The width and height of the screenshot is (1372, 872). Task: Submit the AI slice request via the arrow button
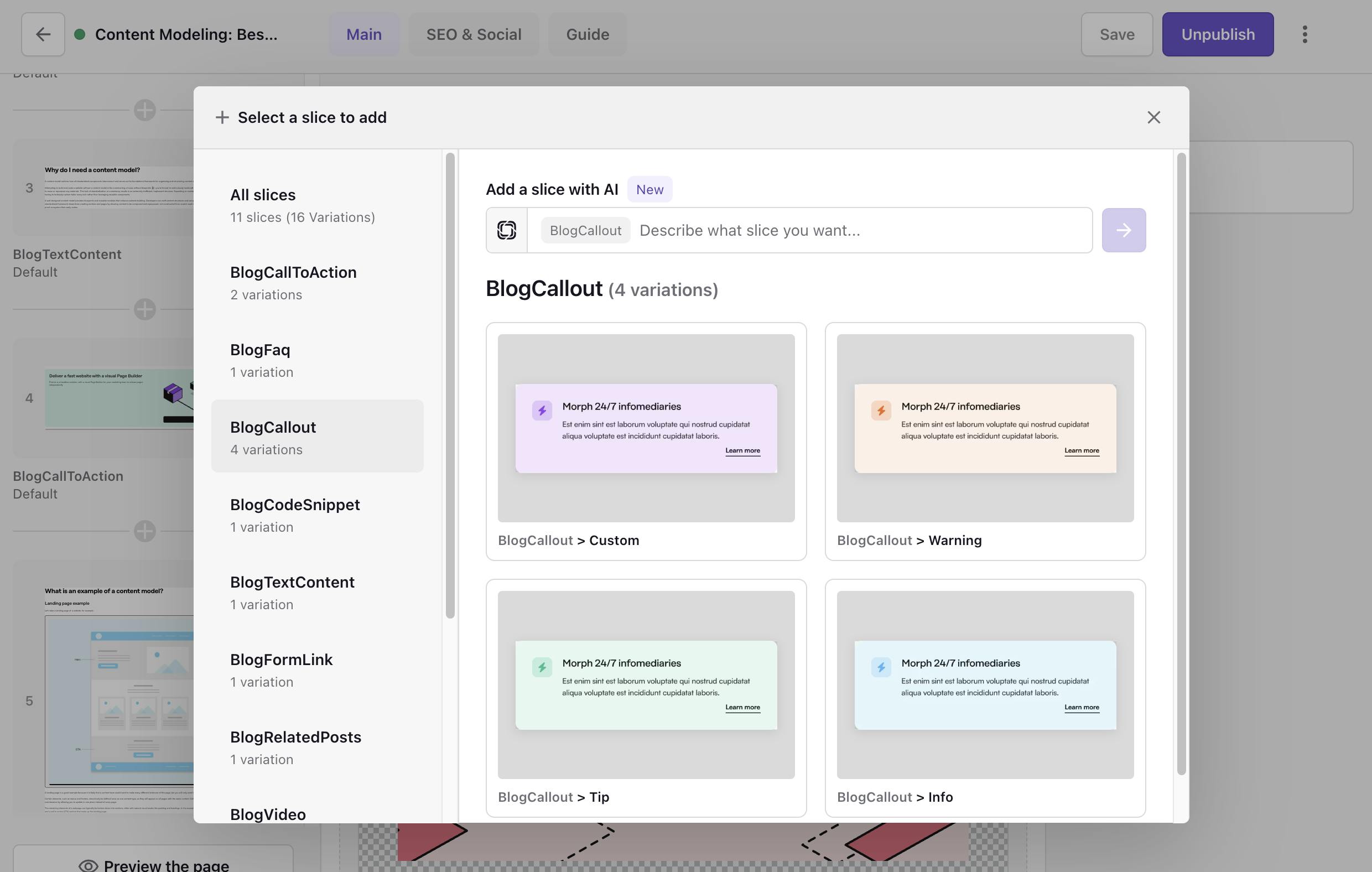1123,230
